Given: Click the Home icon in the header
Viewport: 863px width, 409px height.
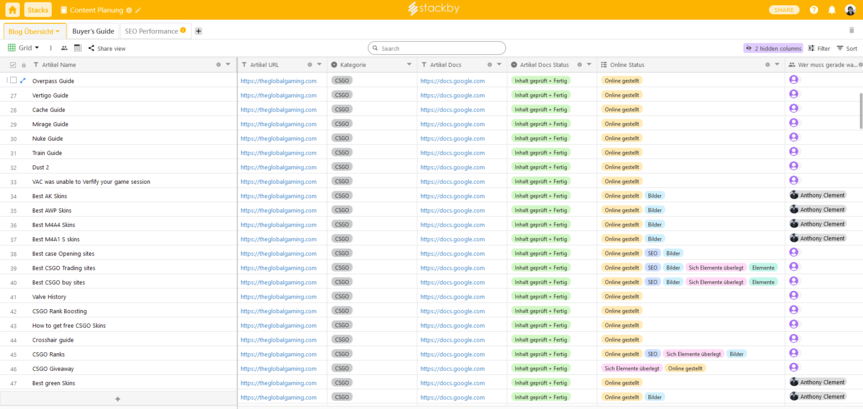Looking at the screenshot, I should pyautogui.click(x=12, y=10).
